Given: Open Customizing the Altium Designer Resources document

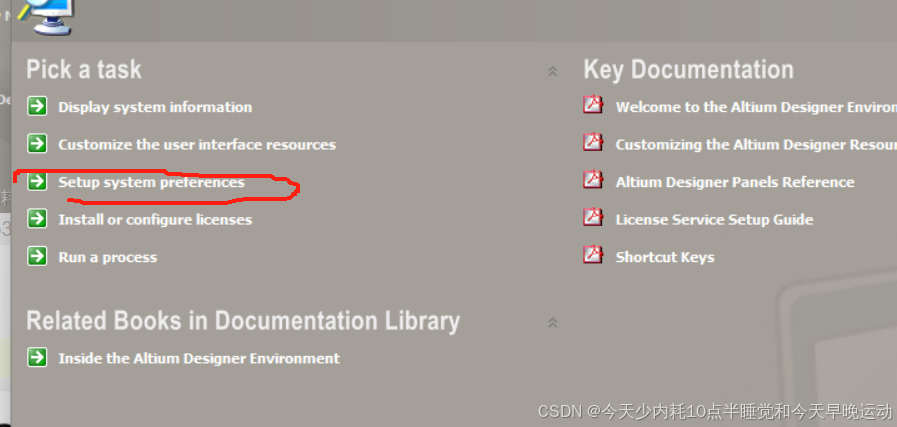Looking at the screenshot, I should point(756,144).
